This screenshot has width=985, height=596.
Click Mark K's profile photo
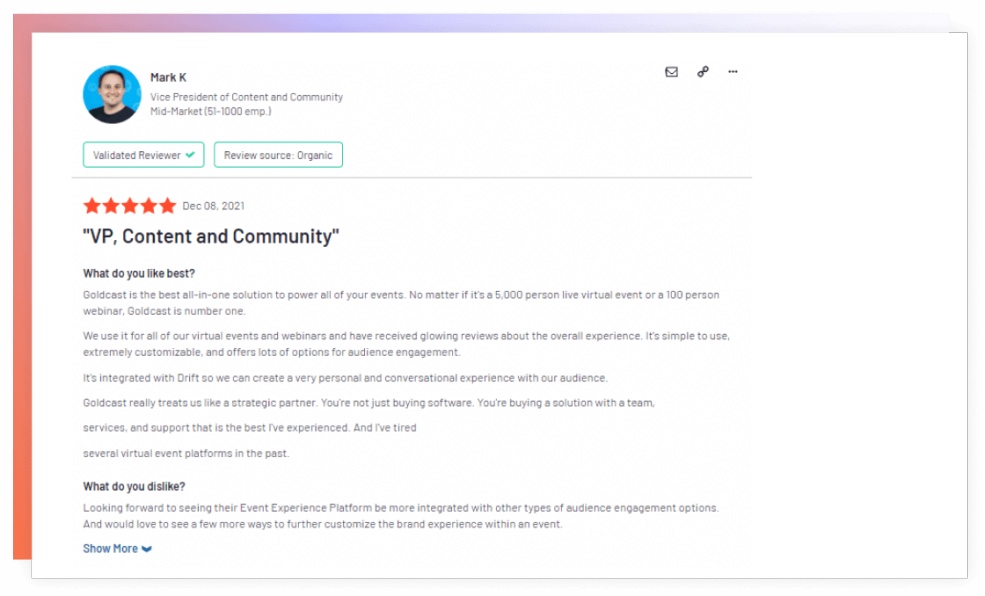(x=112, y=94)
